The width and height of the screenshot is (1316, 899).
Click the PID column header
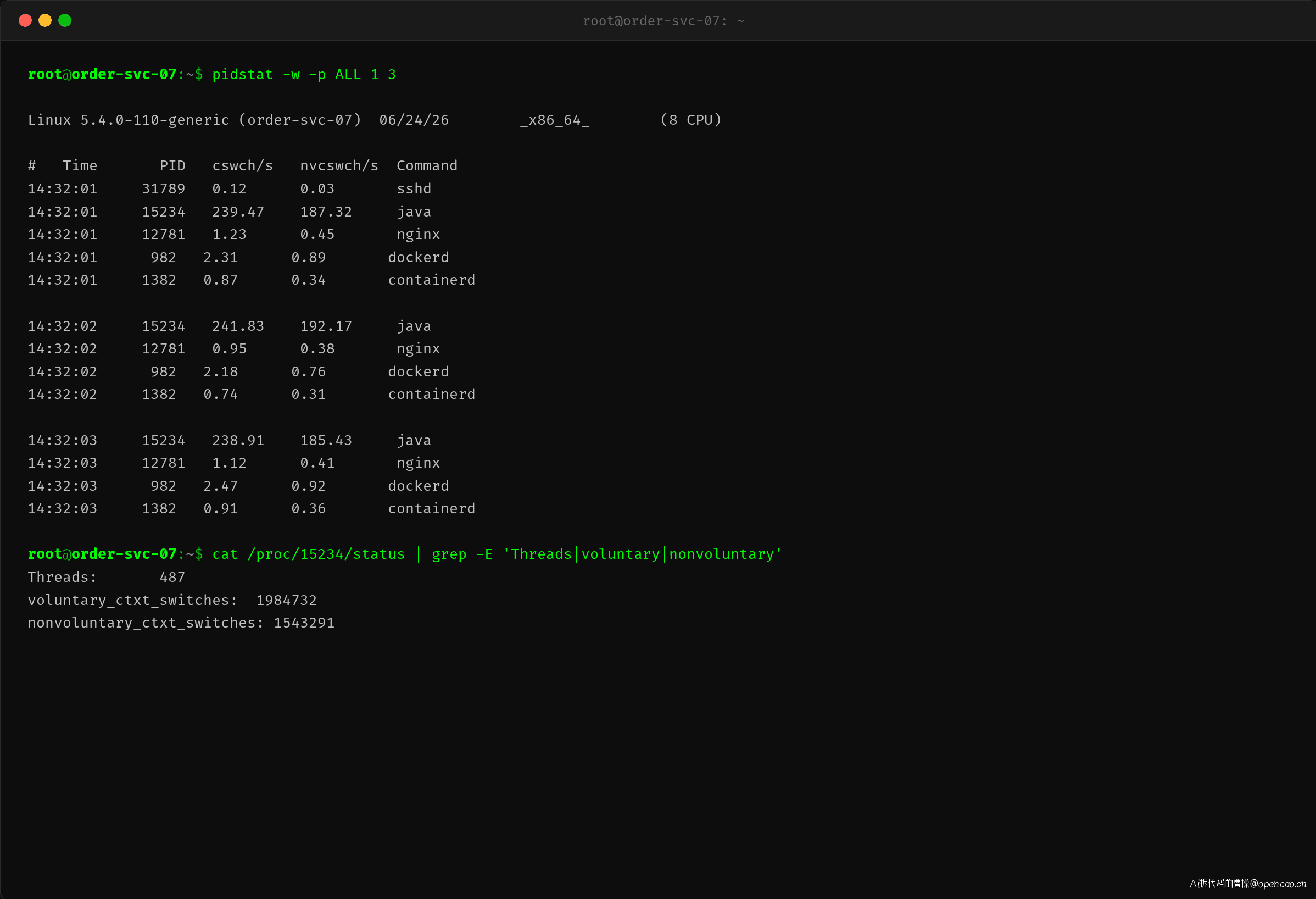point(172,166)
